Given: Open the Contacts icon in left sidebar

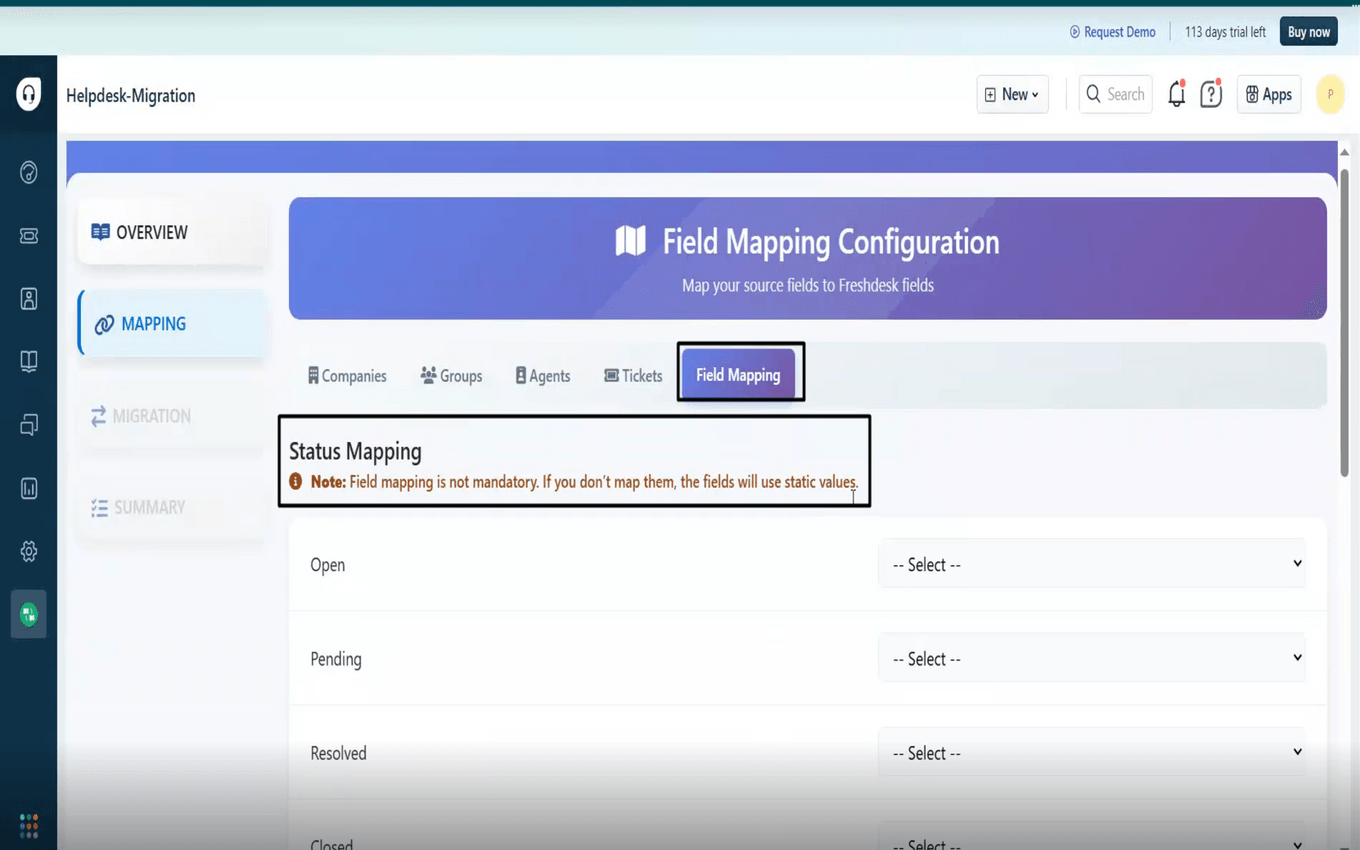Looking at the screenshot, I should 29,299.
